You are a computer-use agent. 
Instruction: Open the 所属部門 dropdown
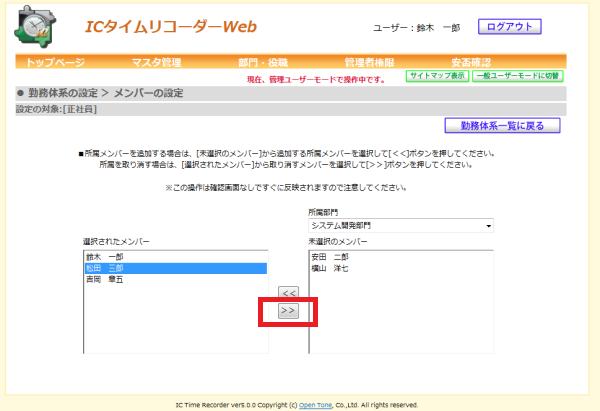[x=401, y=225]
